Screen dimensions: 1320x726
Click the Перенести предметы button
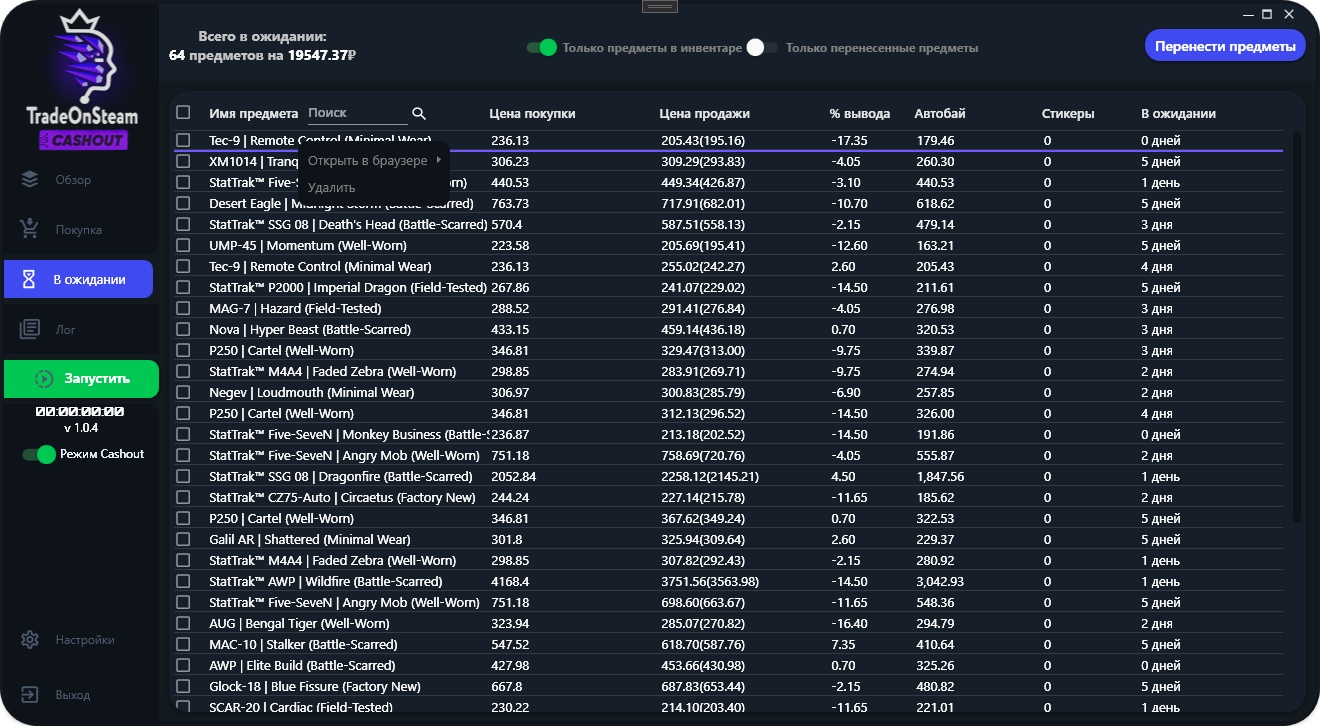point(1225,46)
